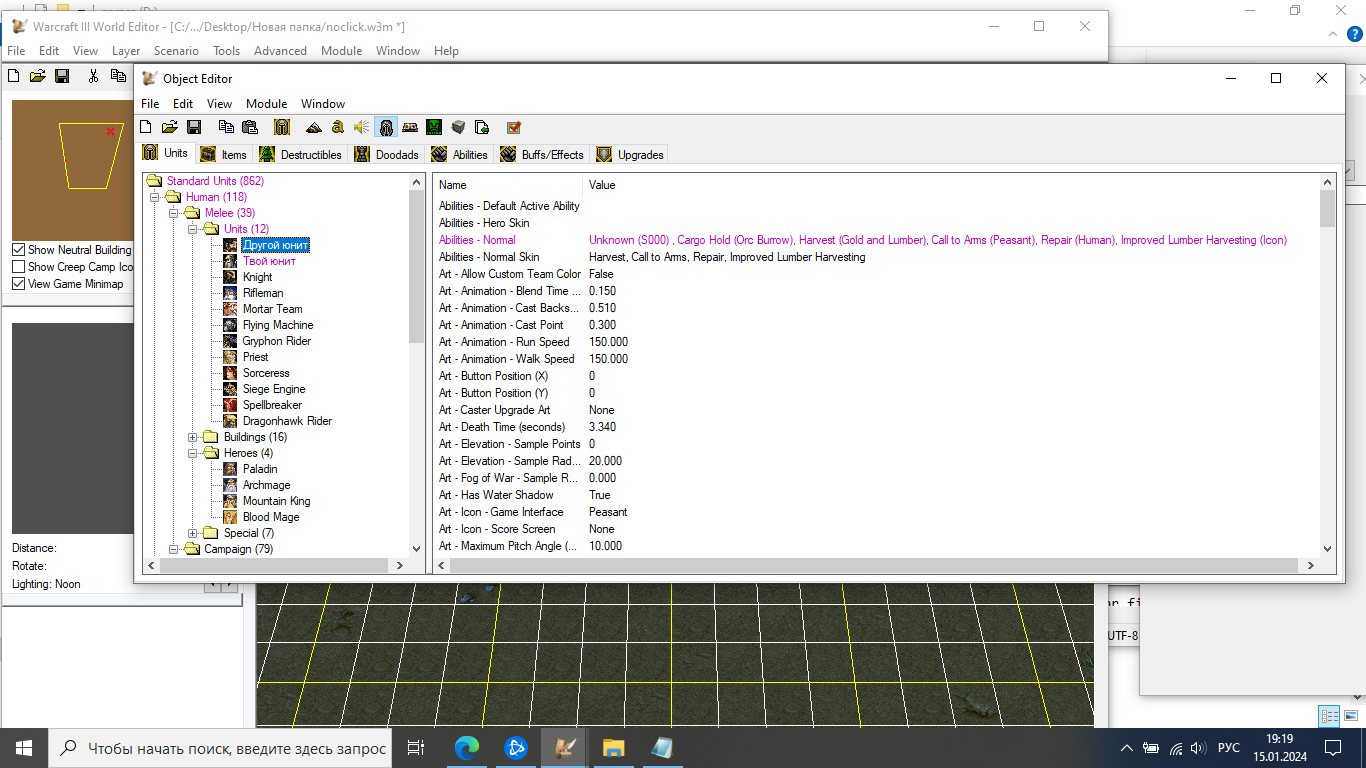The width and height of the screenshot is (1366, 768).
Task: Open the Sound Editor speaker icon
Action: 362,127
